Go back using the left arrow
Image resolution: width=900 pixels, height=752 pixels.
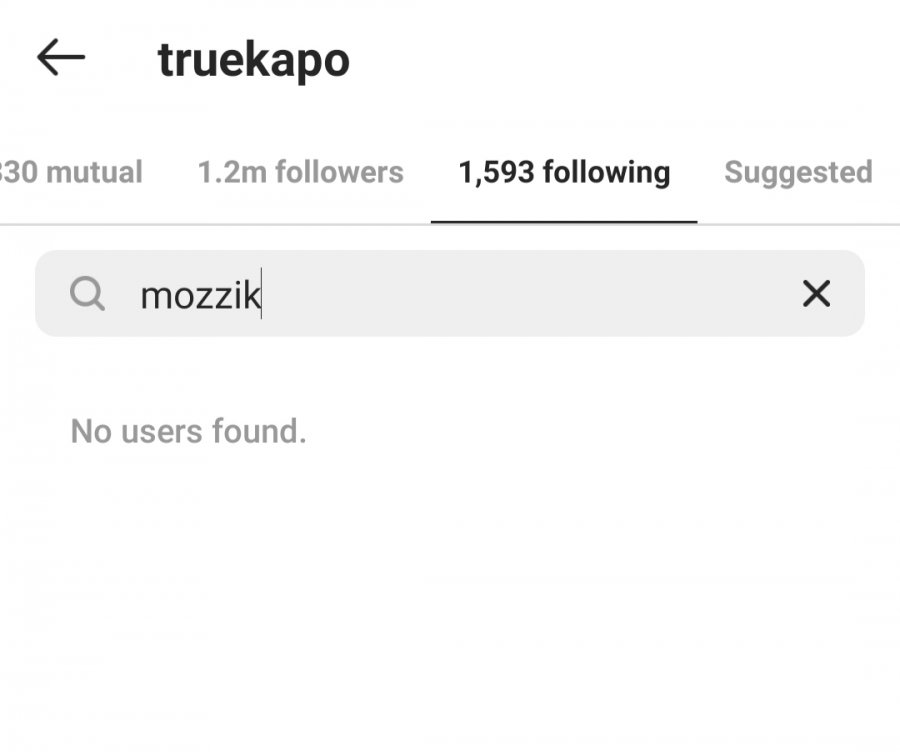(61, 57)
